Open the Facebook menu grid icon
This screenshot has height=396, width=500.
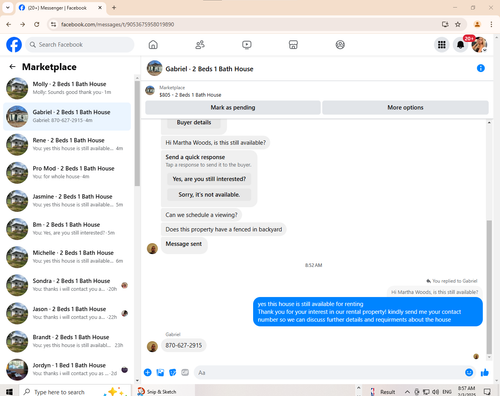442,45
